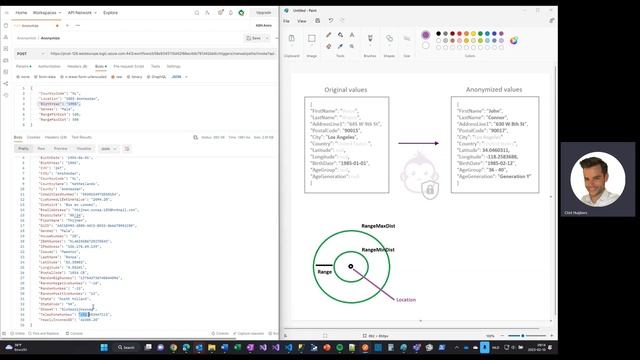Select the 'raw' body type radio
The width and height of the screenshot is (640, 360).
click(113, 77)
